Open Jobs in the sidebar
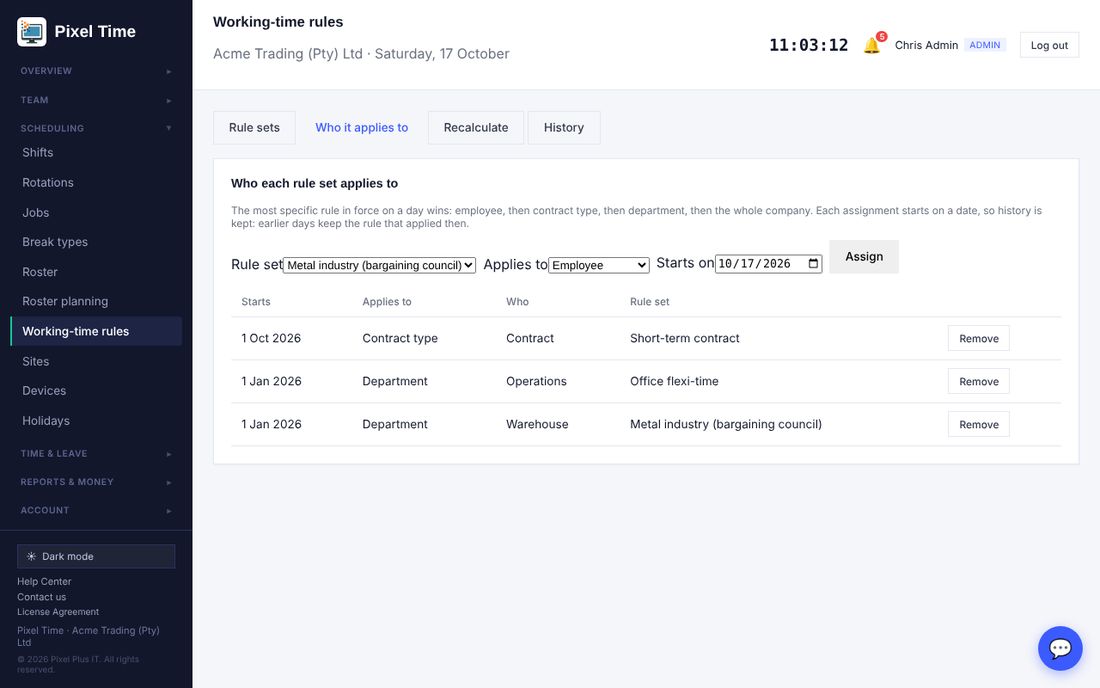Screen dimensions: 1100x688 [96, 213]
